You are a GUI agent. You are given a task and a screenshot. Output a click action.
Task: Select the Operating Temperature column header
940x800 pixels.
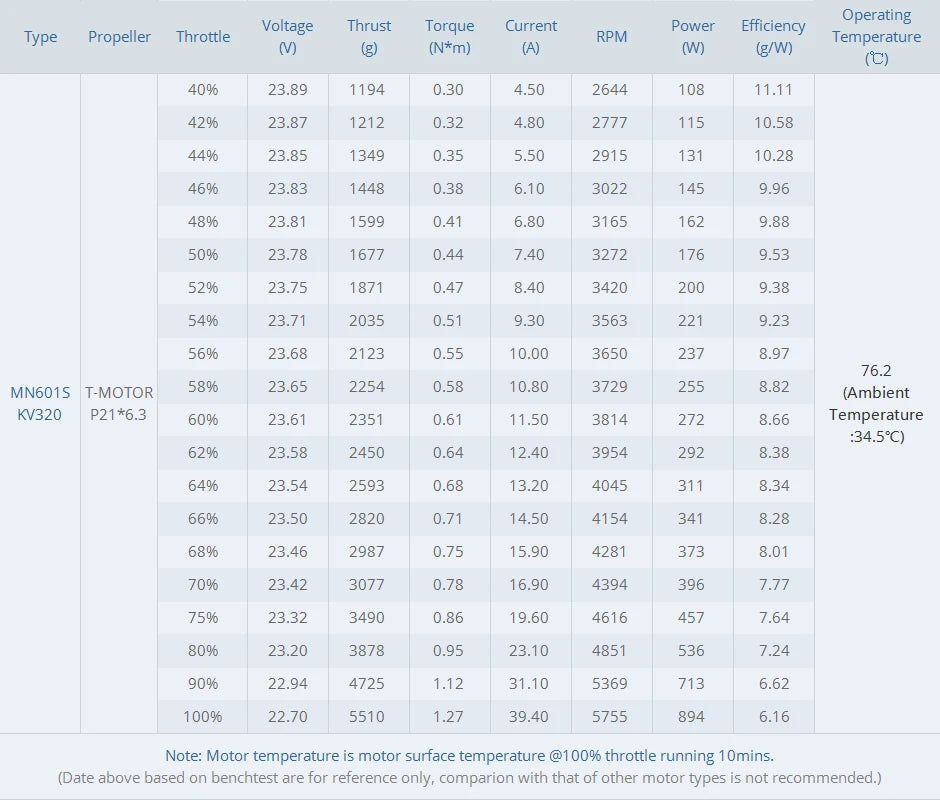pyautogui.click(x=876, y=37)
